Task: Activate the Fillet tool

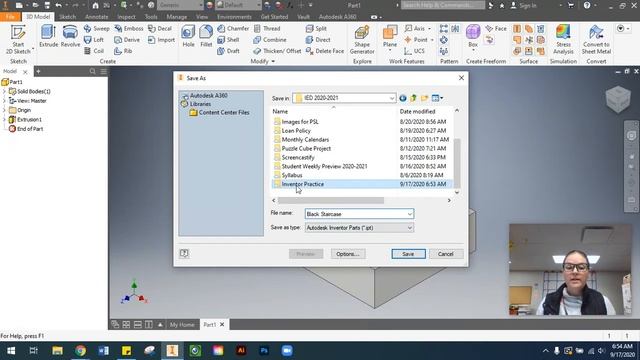Action: click(206, 36)
